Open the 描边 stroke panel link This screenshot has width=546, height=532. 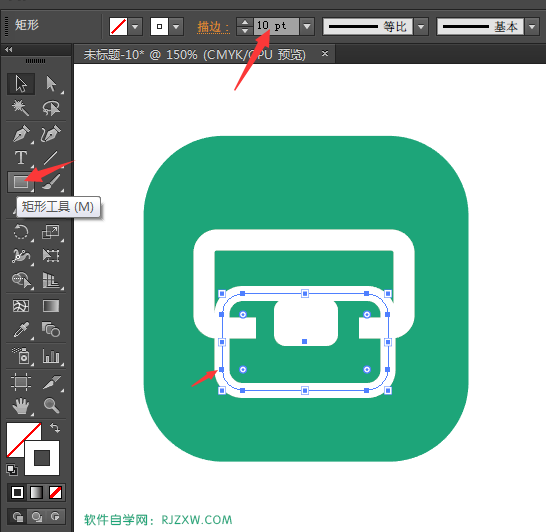click(x=213, y=27)
